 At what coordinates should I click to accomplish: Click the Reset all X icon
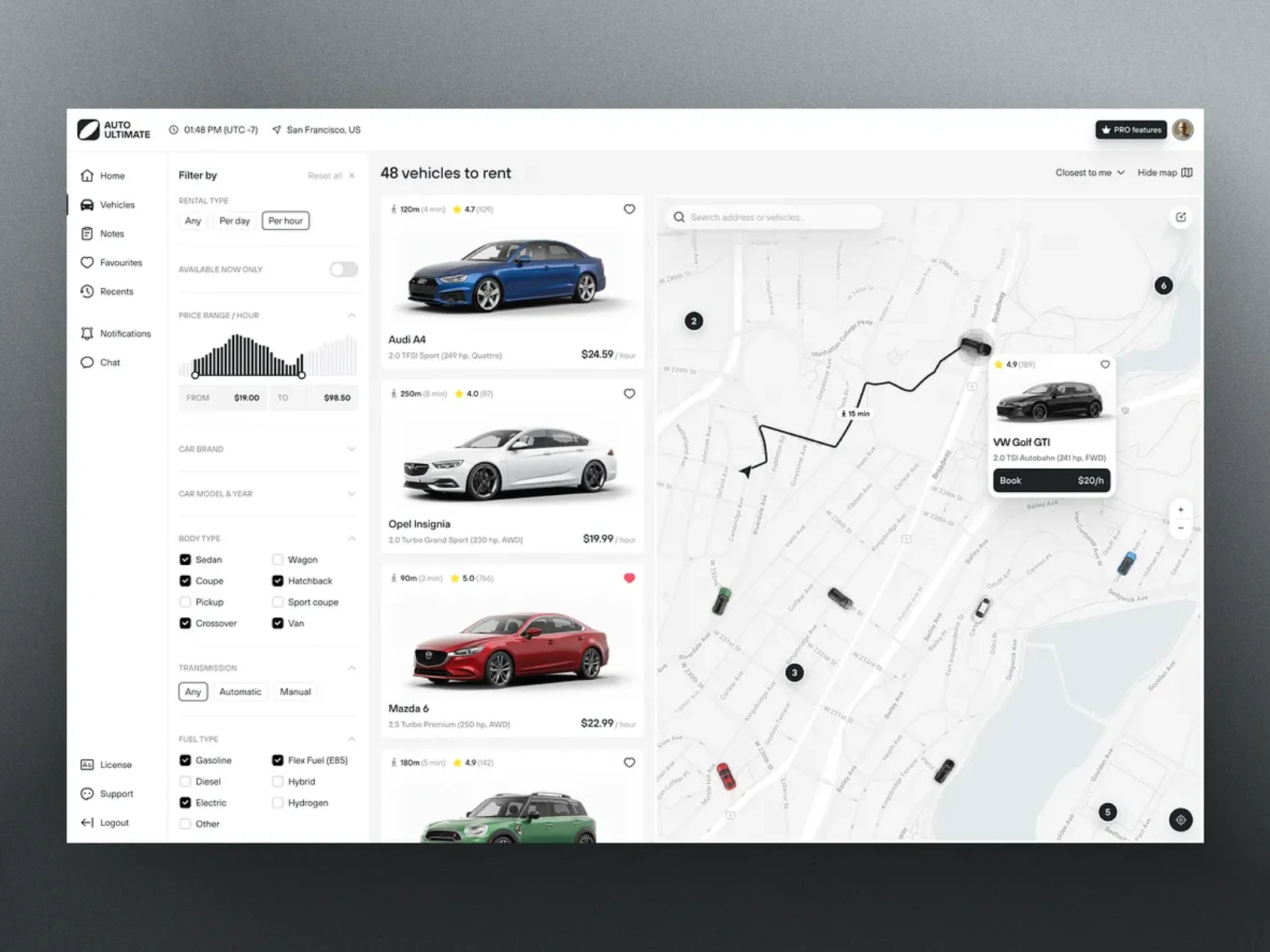352,176
